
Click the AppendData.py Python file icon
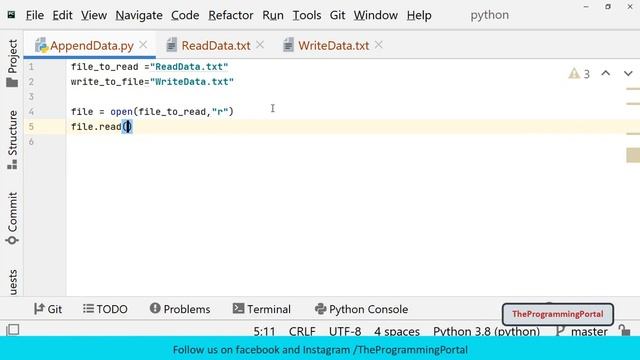pyautogui.click(x=41, y=45)
